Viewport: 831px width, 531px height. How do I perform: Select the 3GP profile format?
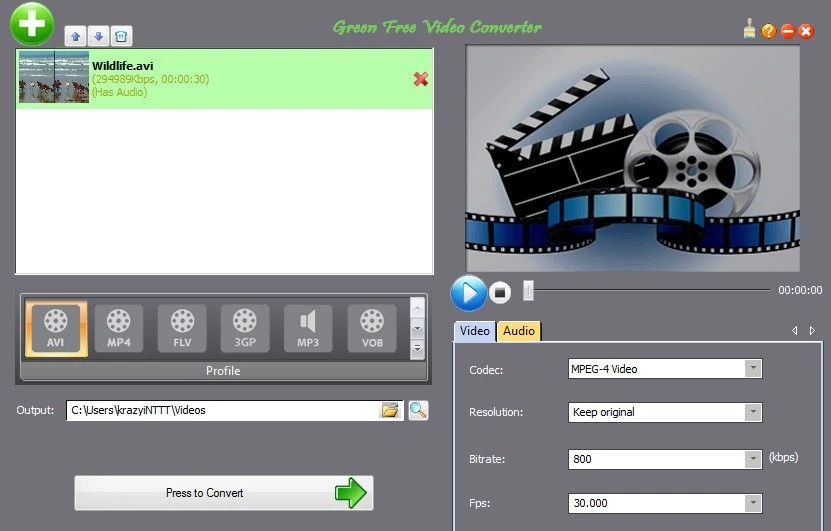(x=245, y=328)
